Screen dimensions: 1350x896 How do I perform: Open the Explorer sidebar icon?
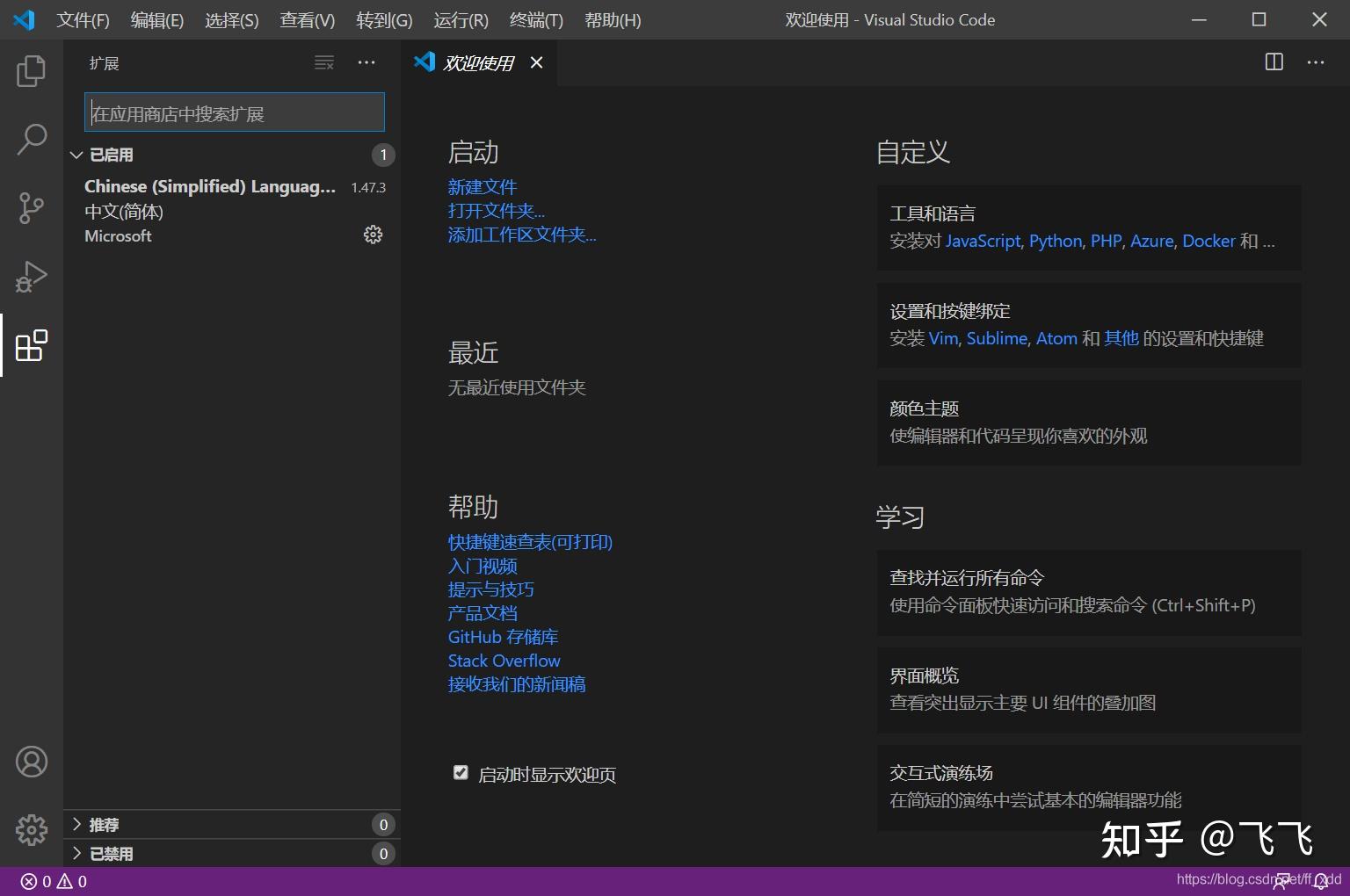32,71
